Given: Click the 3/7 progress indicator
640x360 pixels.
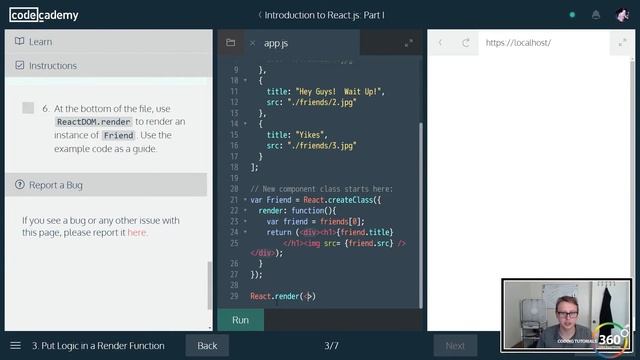Looking at the screenshot, I should [331, 346].
